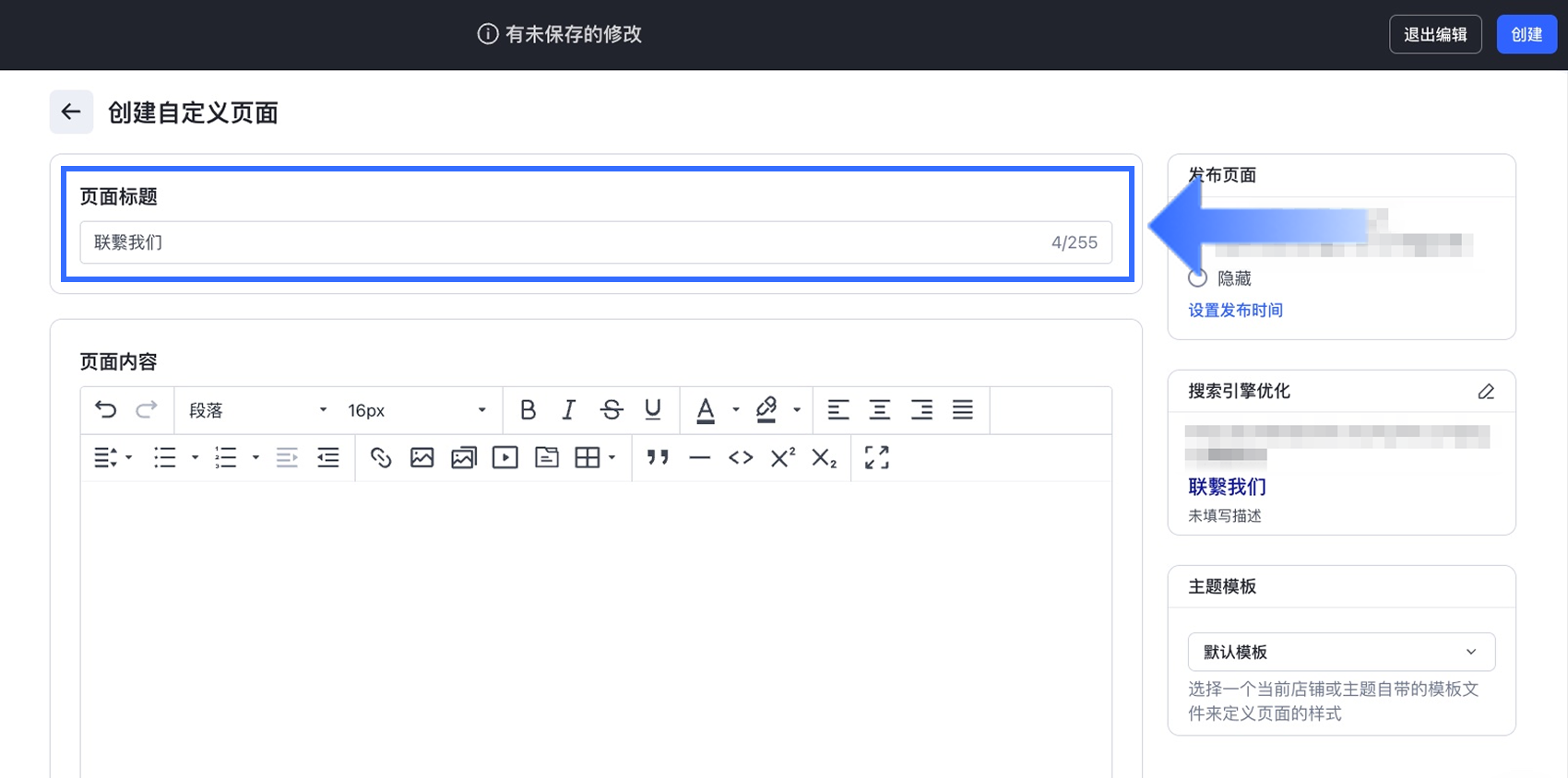Click the line height icon
The height and width of the screenshot is (778, 1568).
click(105, 457)
